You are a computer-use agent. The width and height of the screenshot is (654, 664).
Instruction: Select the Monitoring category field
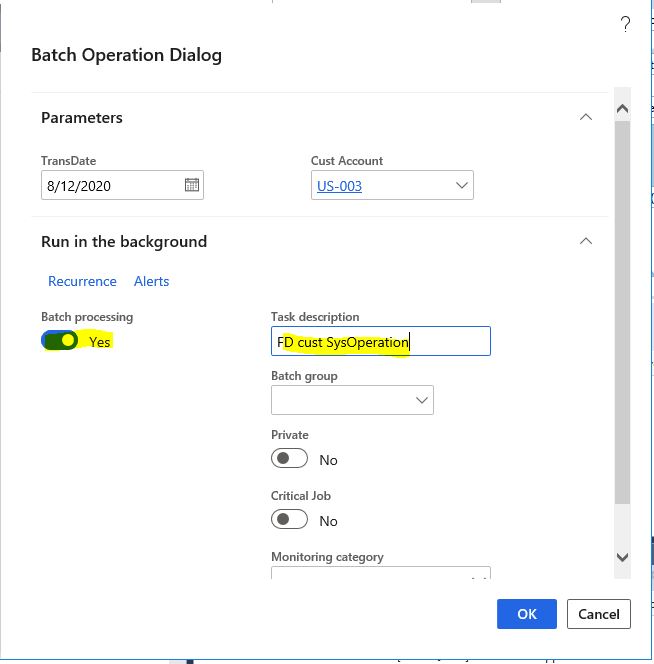tap(381, 573)
